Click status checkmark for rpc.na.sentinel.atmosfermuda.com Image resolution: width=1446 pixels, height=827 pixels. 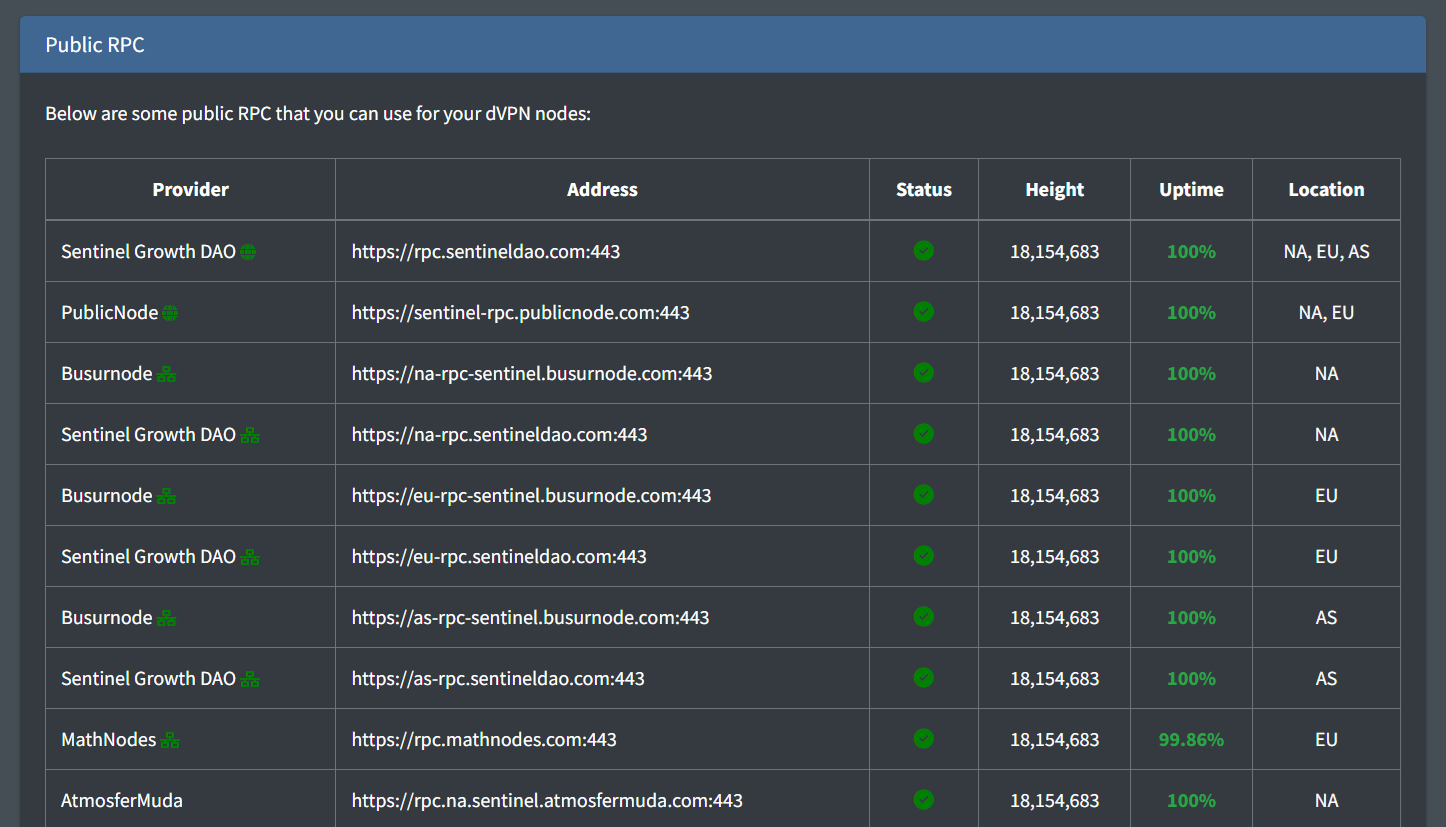[x=924, y=799]
